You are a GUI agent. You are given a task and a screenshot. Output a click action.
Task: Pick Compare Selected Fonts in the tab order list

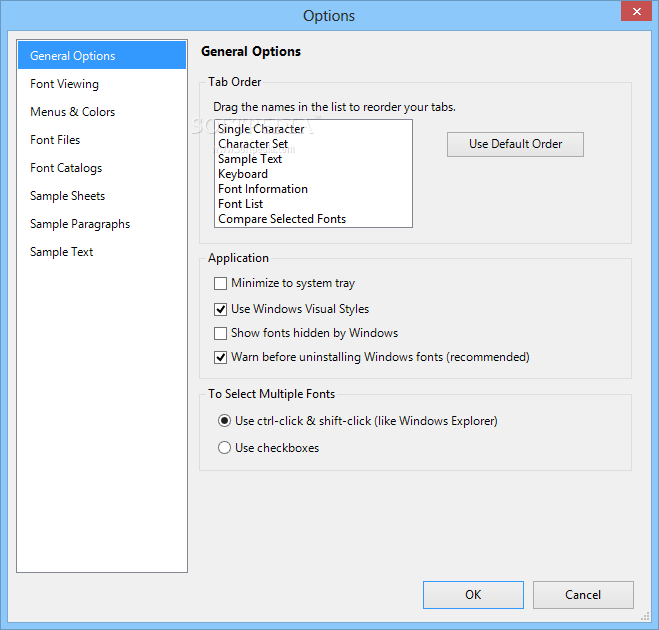(314, 219)
